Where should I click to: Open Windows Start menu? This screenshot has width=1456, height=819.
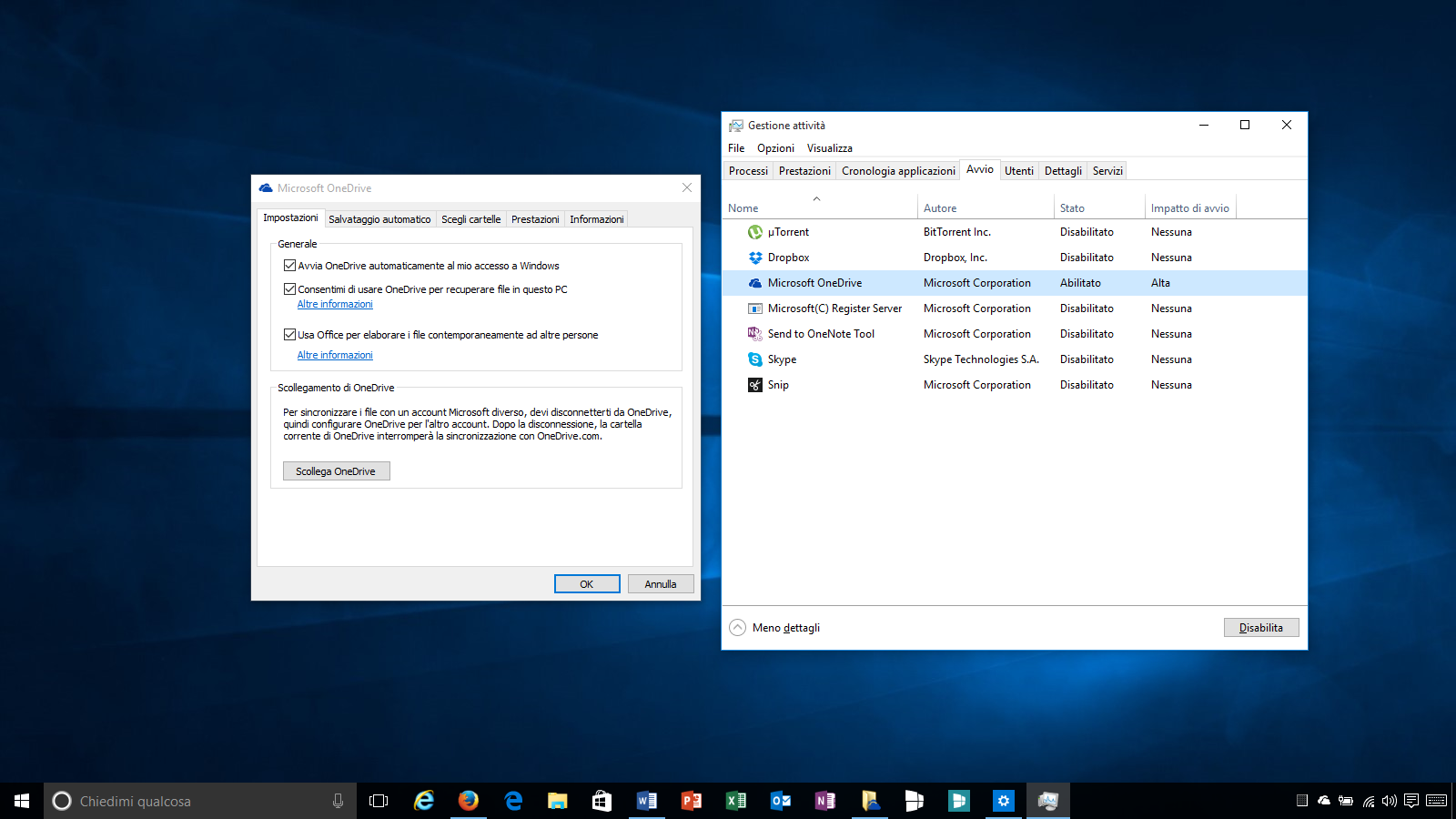point(22,801)
